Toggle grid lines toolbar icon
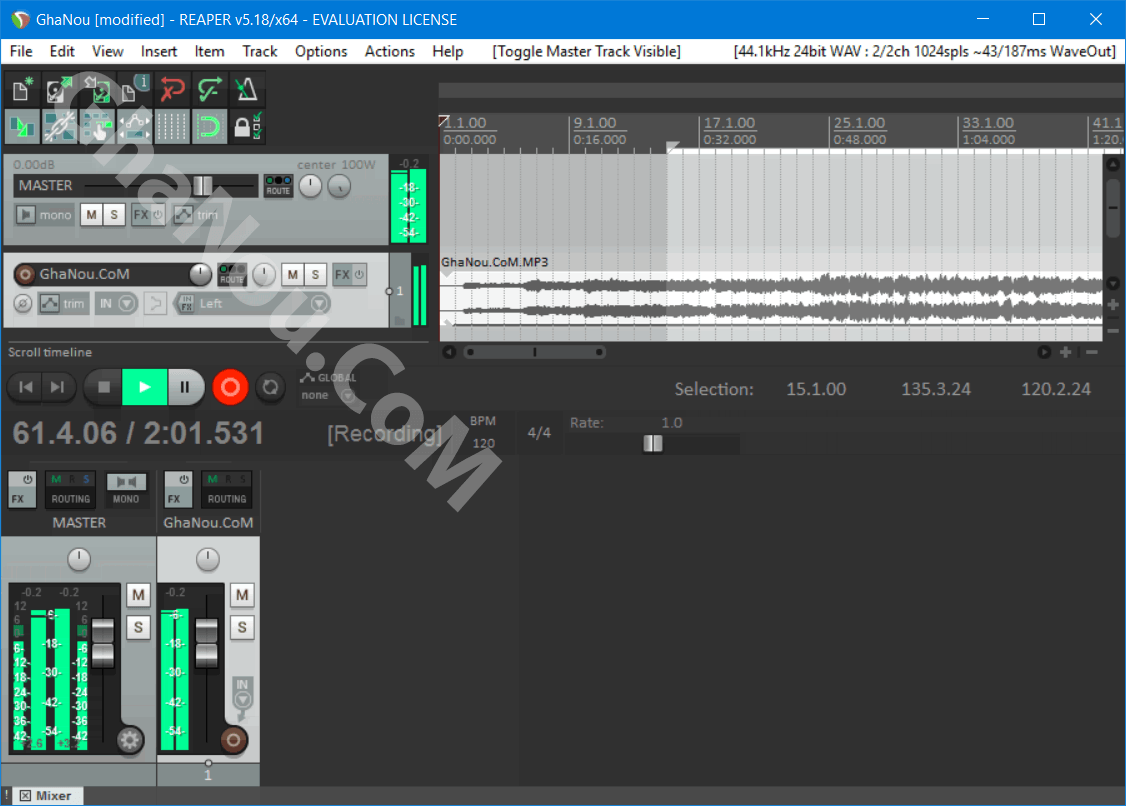Viewport: 1126px width, 806px height. 172,127
